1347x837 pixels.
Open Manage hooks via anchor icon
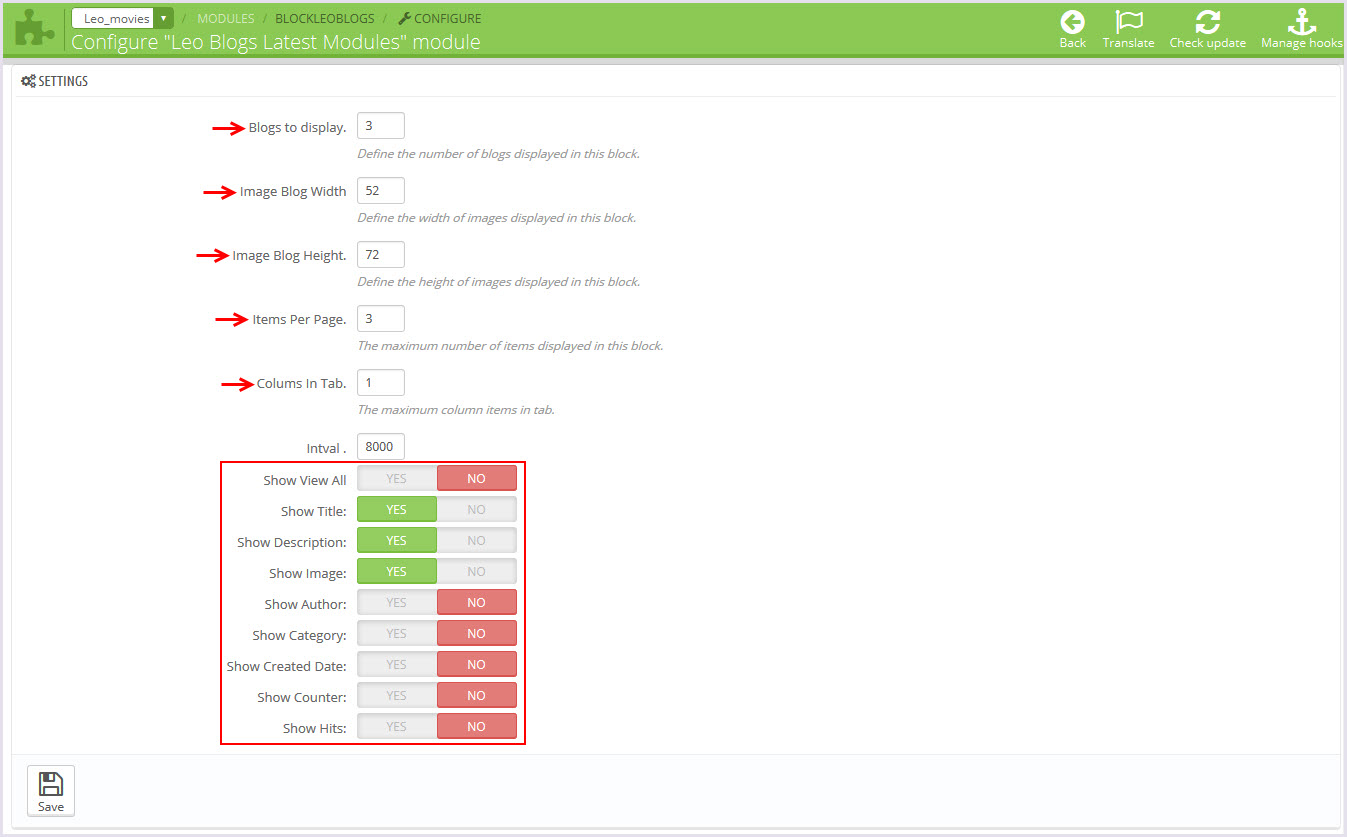click(x=1301, y=22)
